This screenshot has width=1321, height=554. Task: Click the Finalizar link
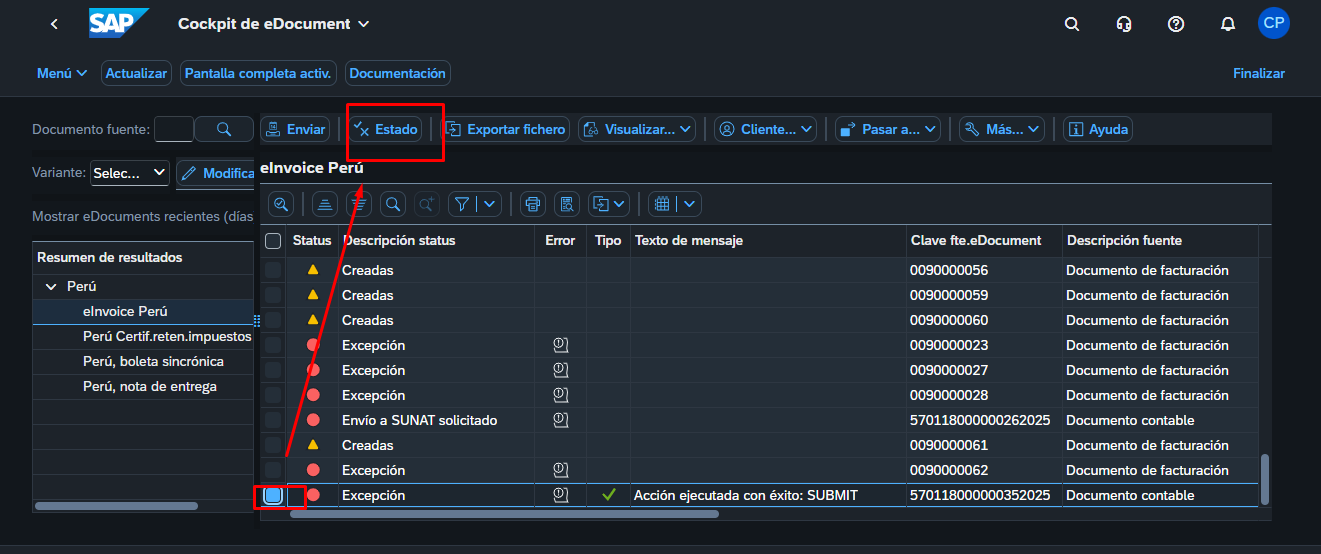point(1258,73)
